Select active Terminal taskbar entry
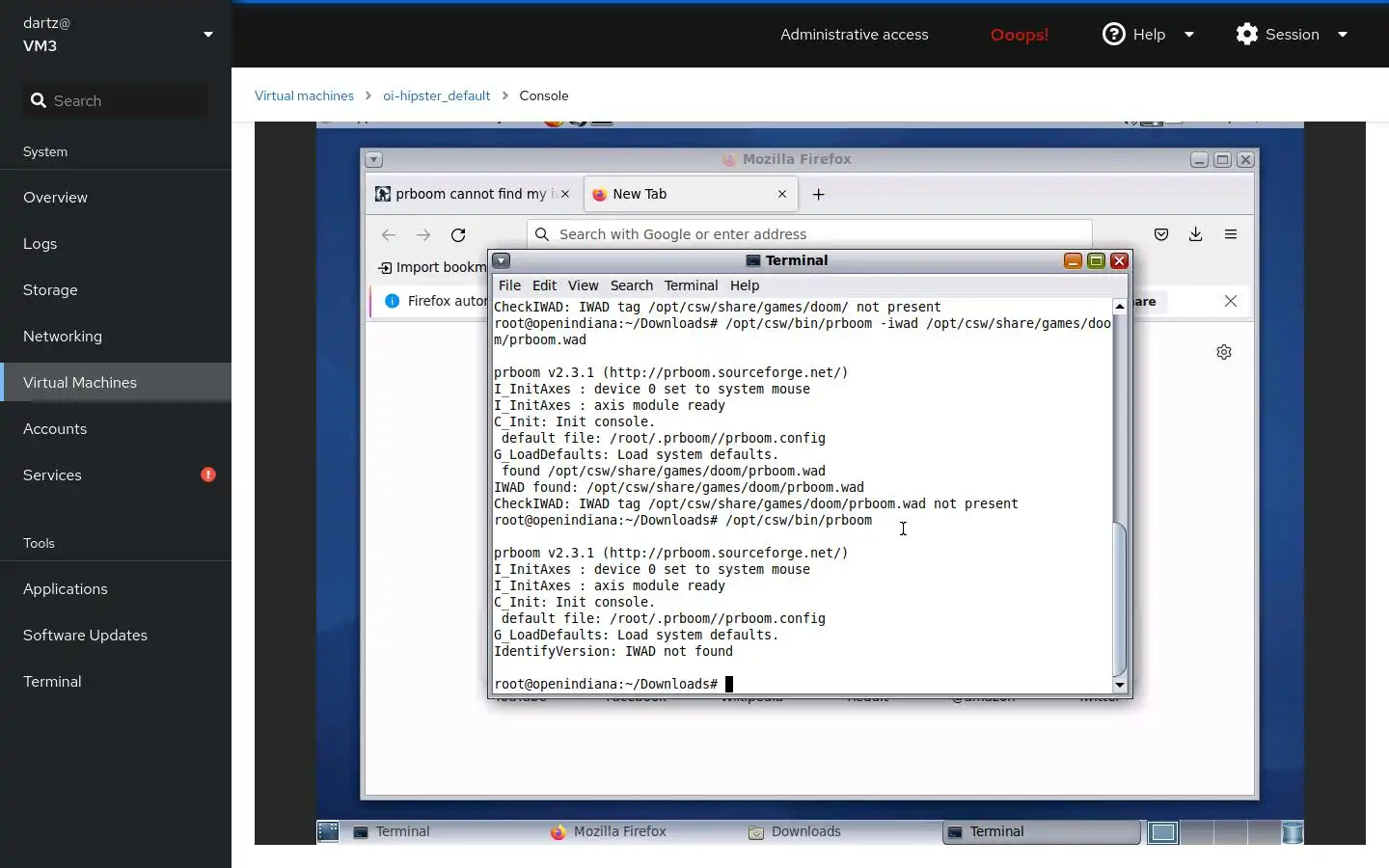This screenshot has height=868, width=1389. coord(1042,831)
